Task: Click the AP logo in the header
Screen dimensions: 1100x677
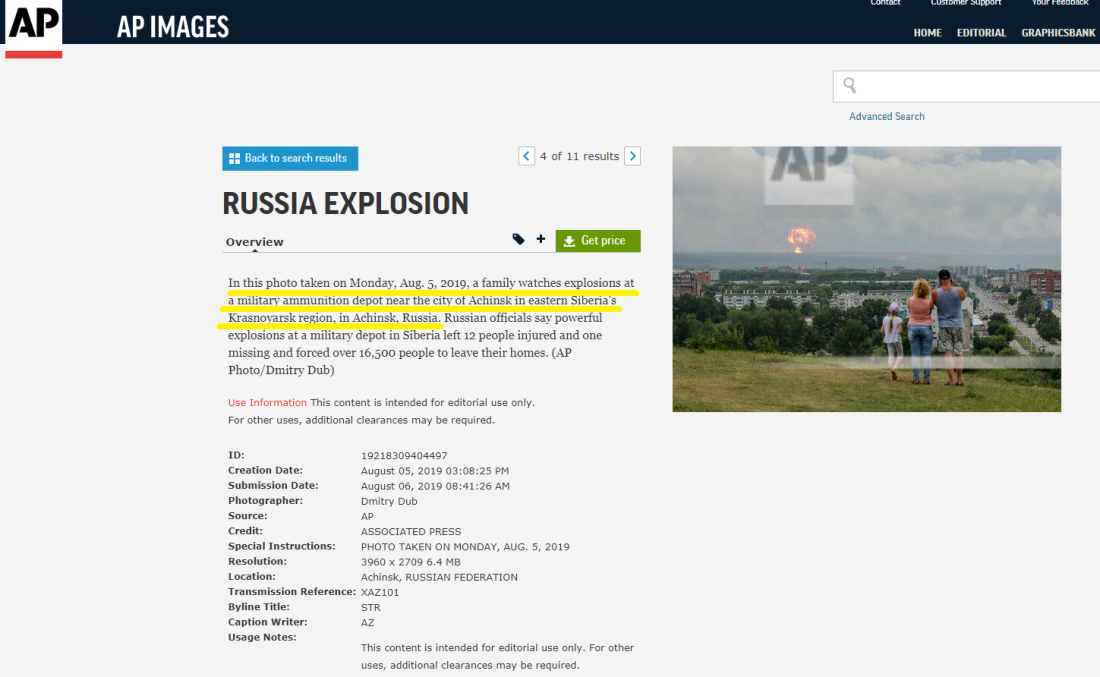Action: pos(34,28)
